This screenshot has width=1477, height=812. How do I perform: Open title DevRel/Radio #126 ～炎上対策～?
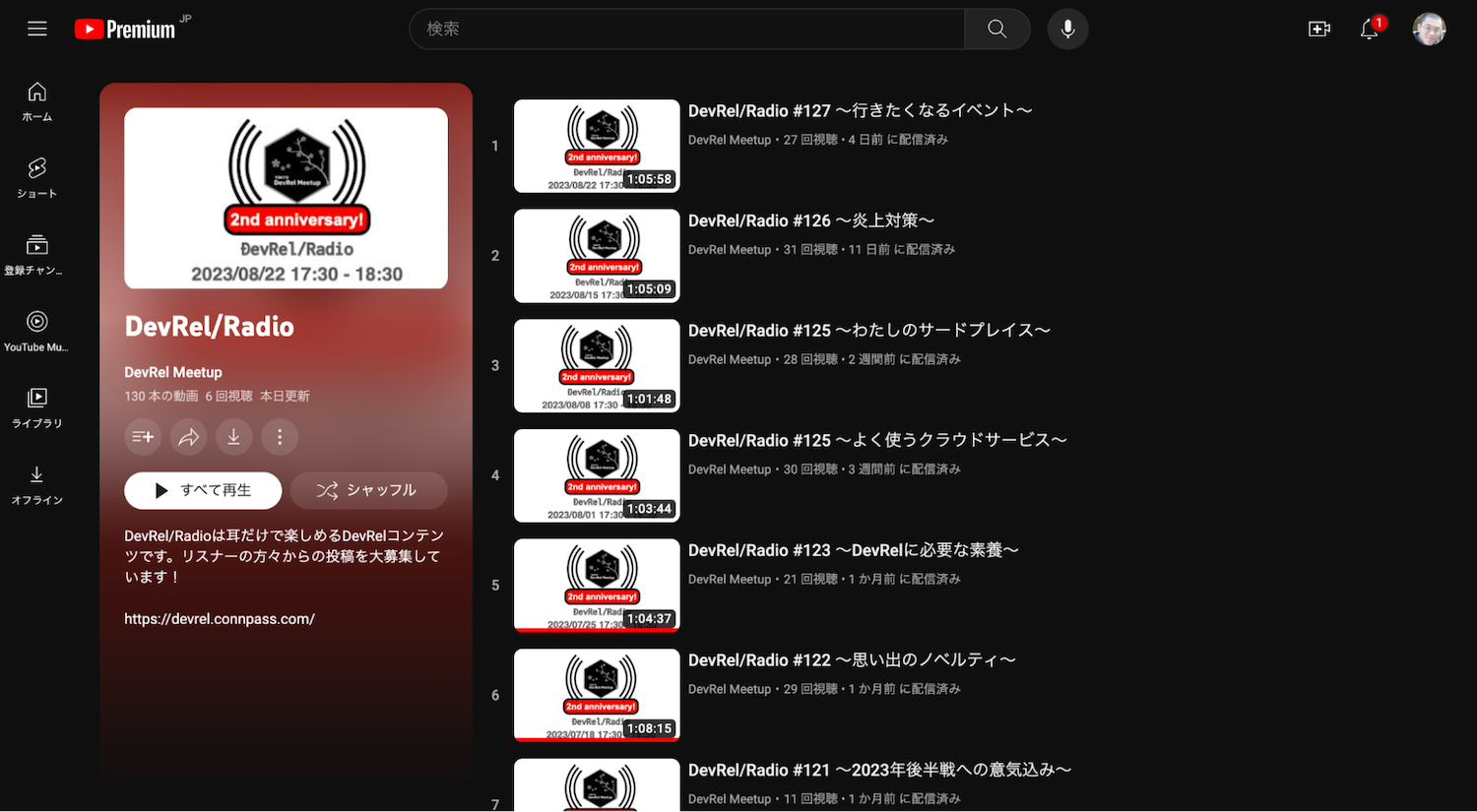[811, 220]
